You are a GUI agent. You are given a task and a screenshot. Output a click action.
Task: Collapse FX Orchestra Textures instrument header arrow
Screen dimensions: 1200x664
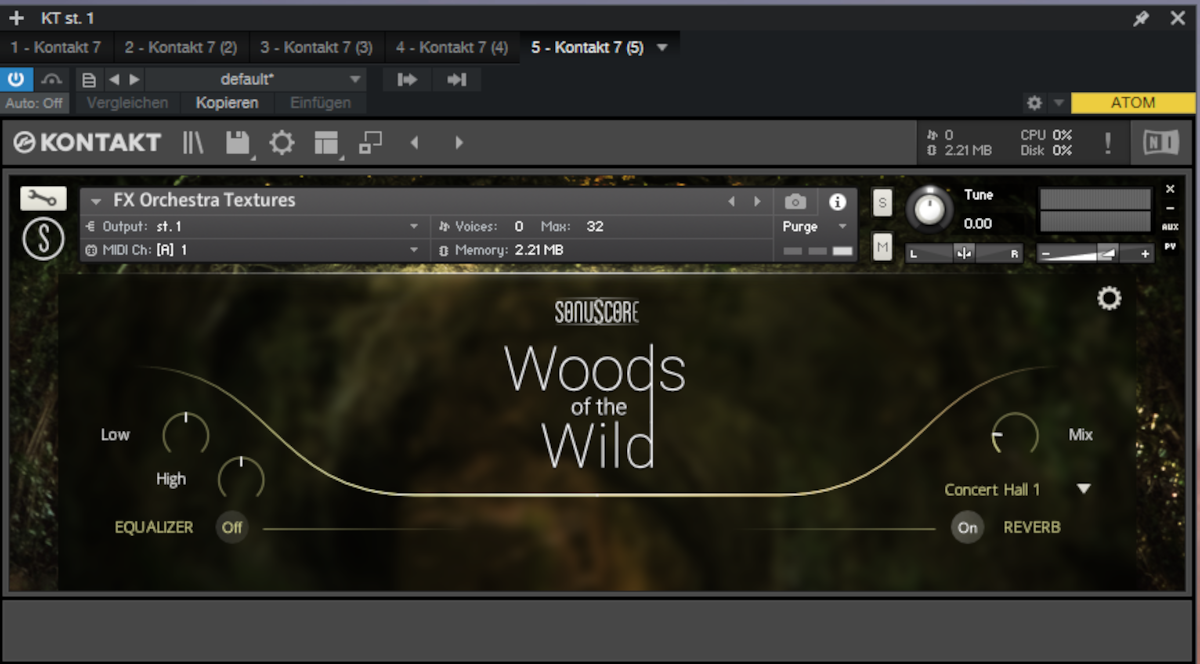(x=97, y=201)
